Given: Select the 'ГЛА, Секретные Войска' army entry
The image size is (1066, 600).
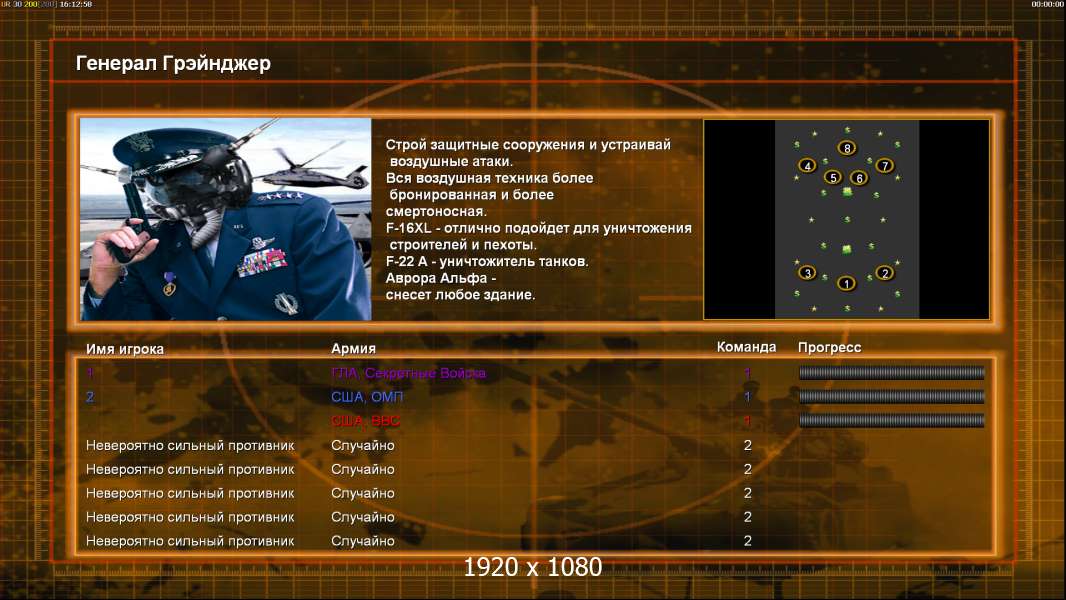Looking at the screenshot, I should point(408,373).
